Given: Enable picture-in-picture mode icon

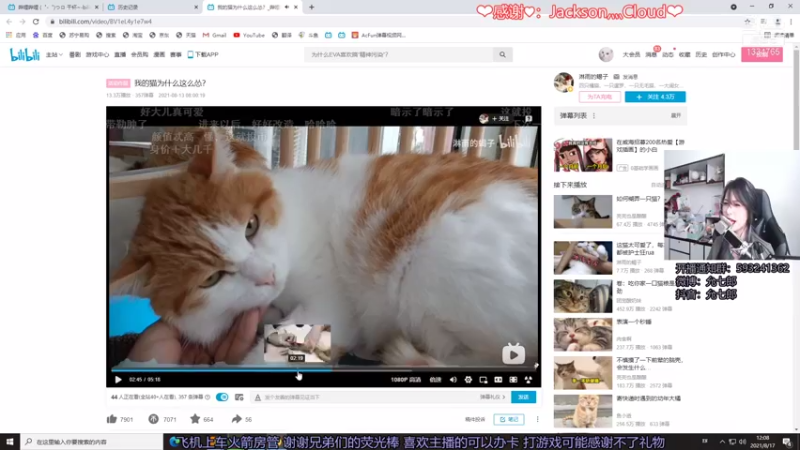Looking at the screenshot, I should tap(483, 380).
